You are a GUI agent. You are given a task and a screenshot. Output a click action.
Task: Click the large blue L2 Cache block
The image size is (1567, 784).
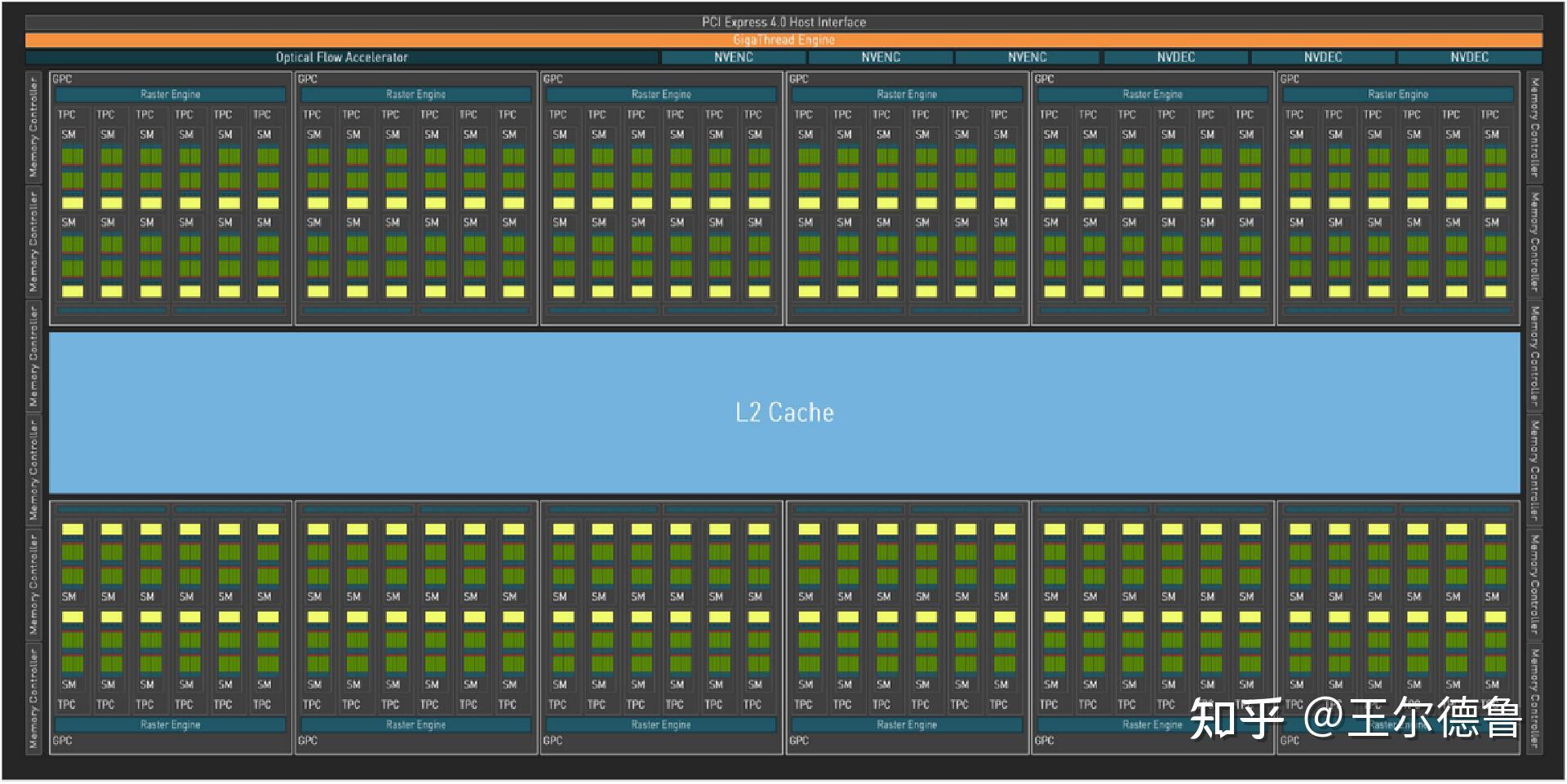(783, 412)
